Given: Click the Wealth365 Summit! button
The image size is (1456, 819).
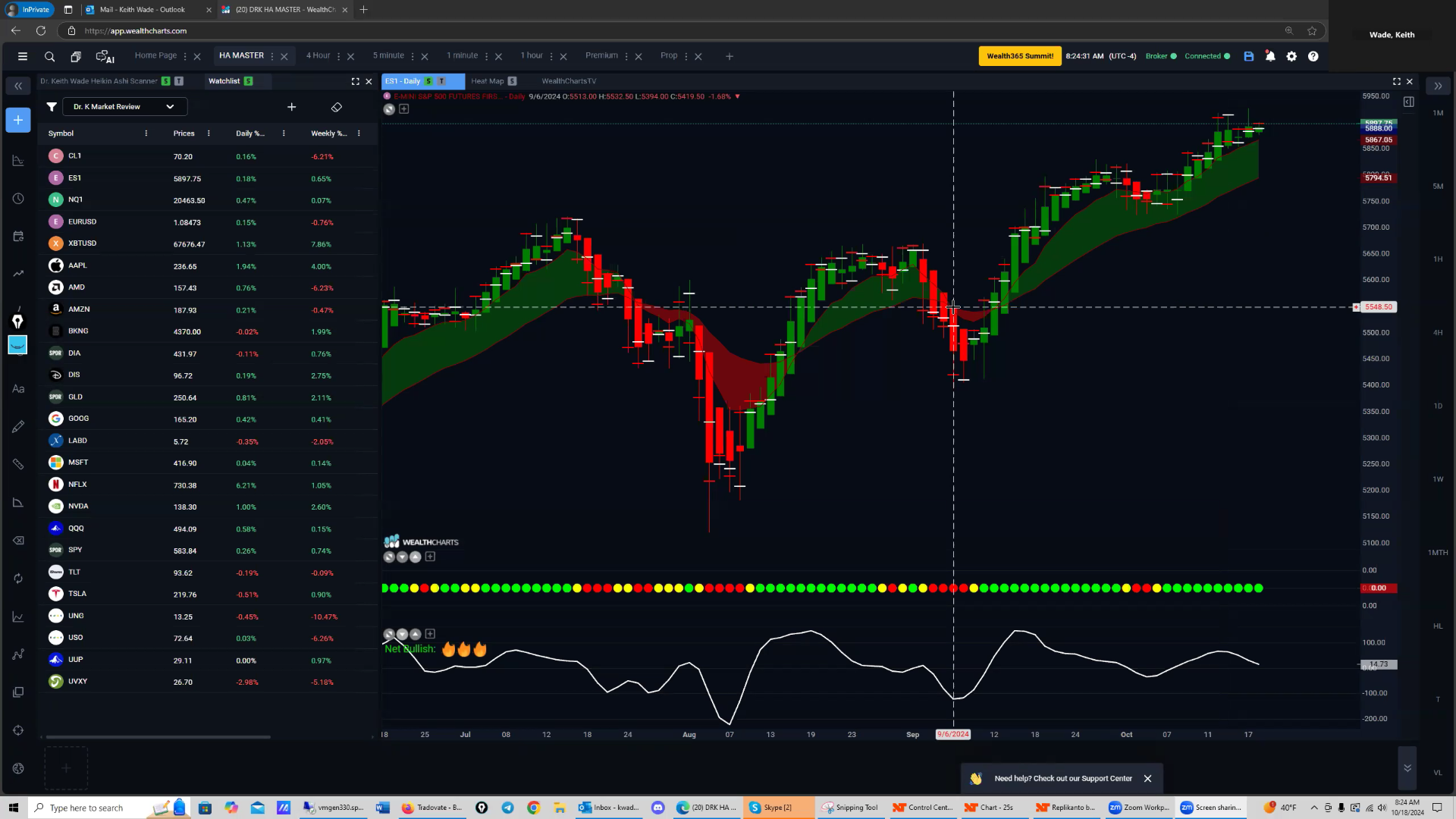Looking at the screenshot, I should 1020,56.
